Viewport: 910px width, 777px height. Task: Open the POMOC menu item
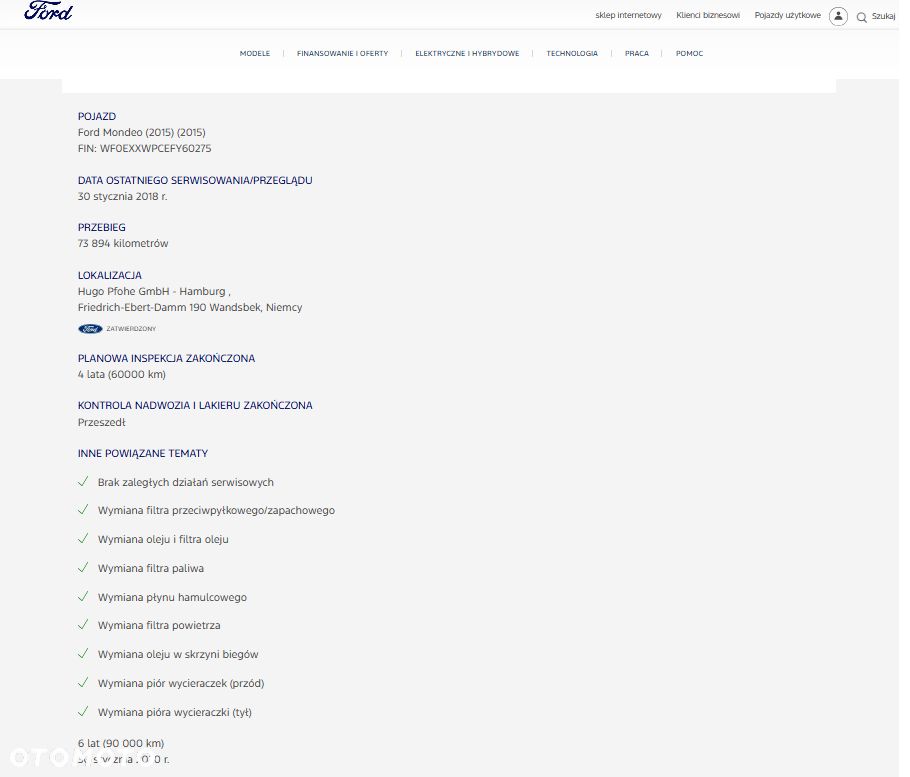(x=689, y=53)
